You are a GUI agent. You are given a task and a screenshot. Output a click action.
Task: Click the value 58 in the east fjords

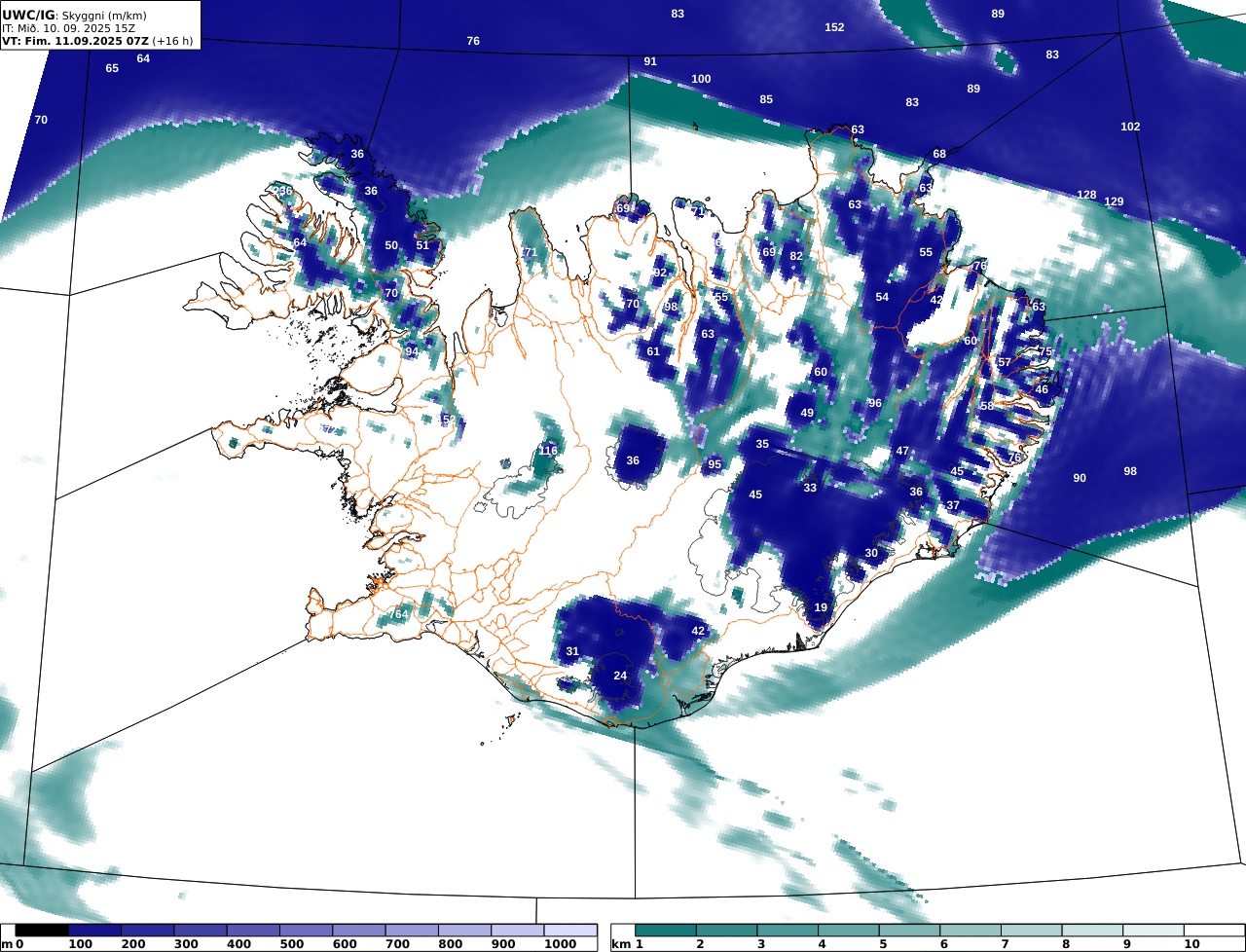(987, 406)
